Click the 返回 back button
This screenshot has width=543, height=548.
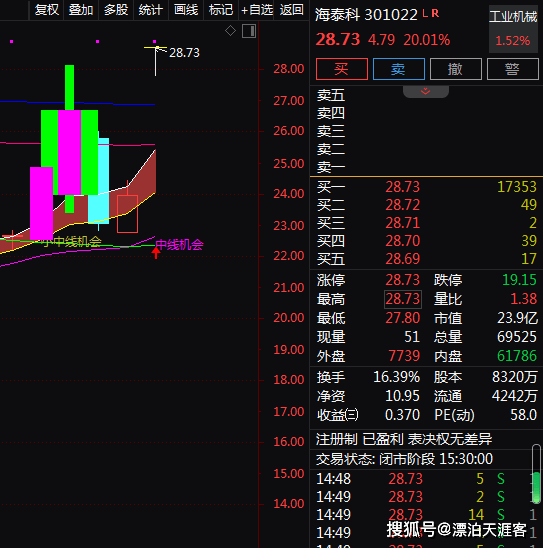[x=292, y=10]
